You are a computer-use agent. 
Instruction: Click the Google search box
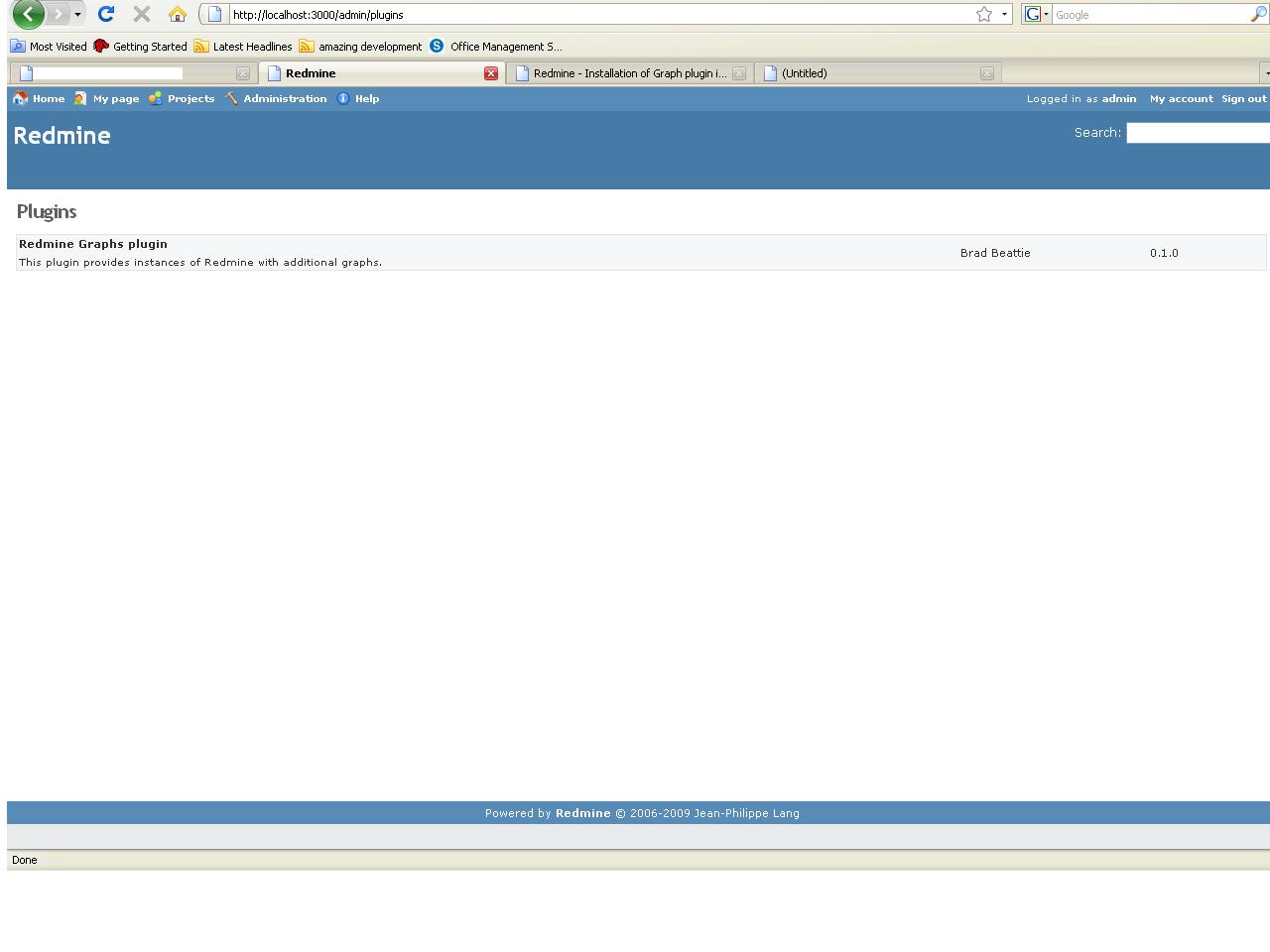1149,15
